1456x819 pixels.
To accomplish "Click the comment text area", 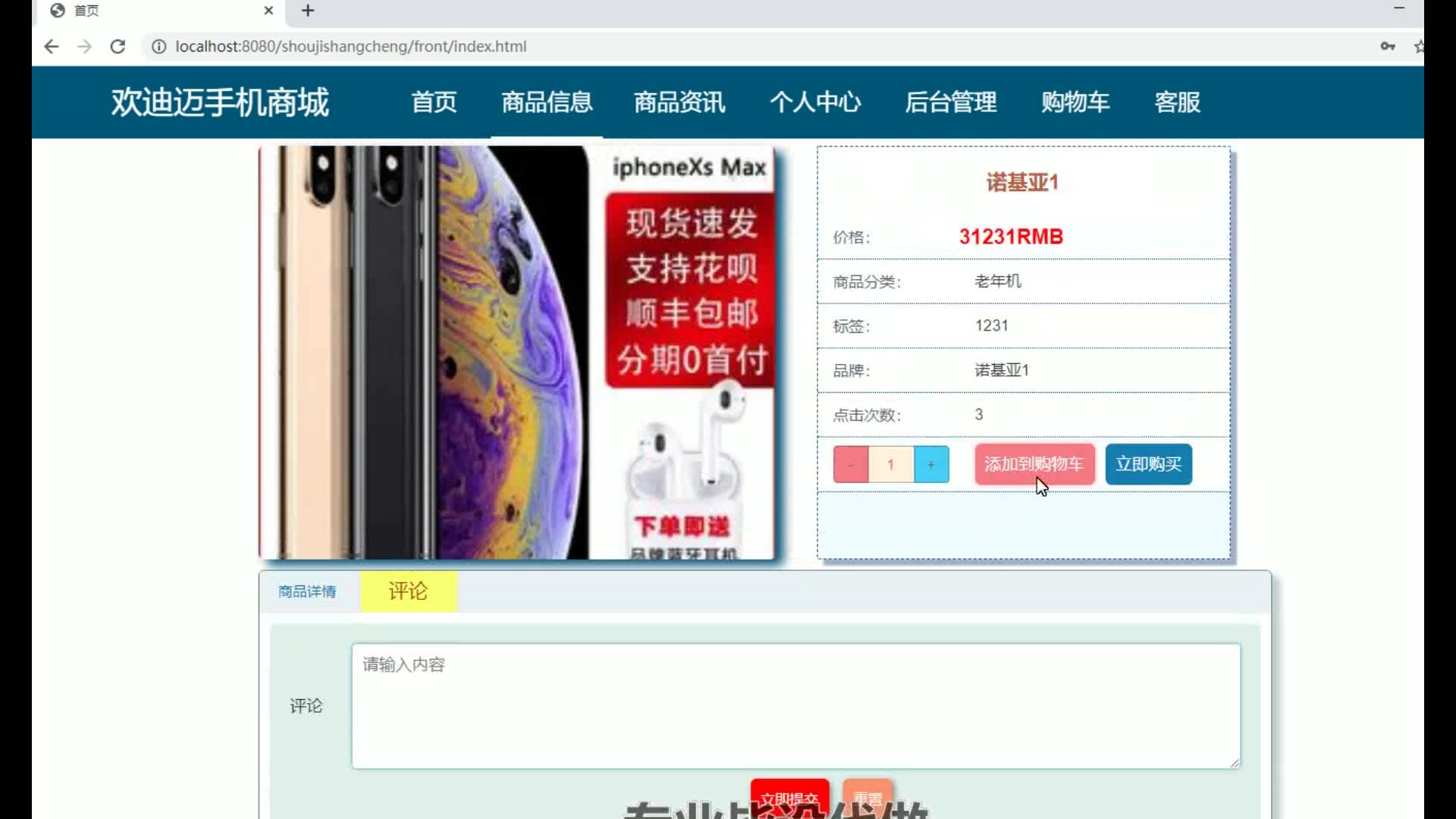I will coord(795,705).
